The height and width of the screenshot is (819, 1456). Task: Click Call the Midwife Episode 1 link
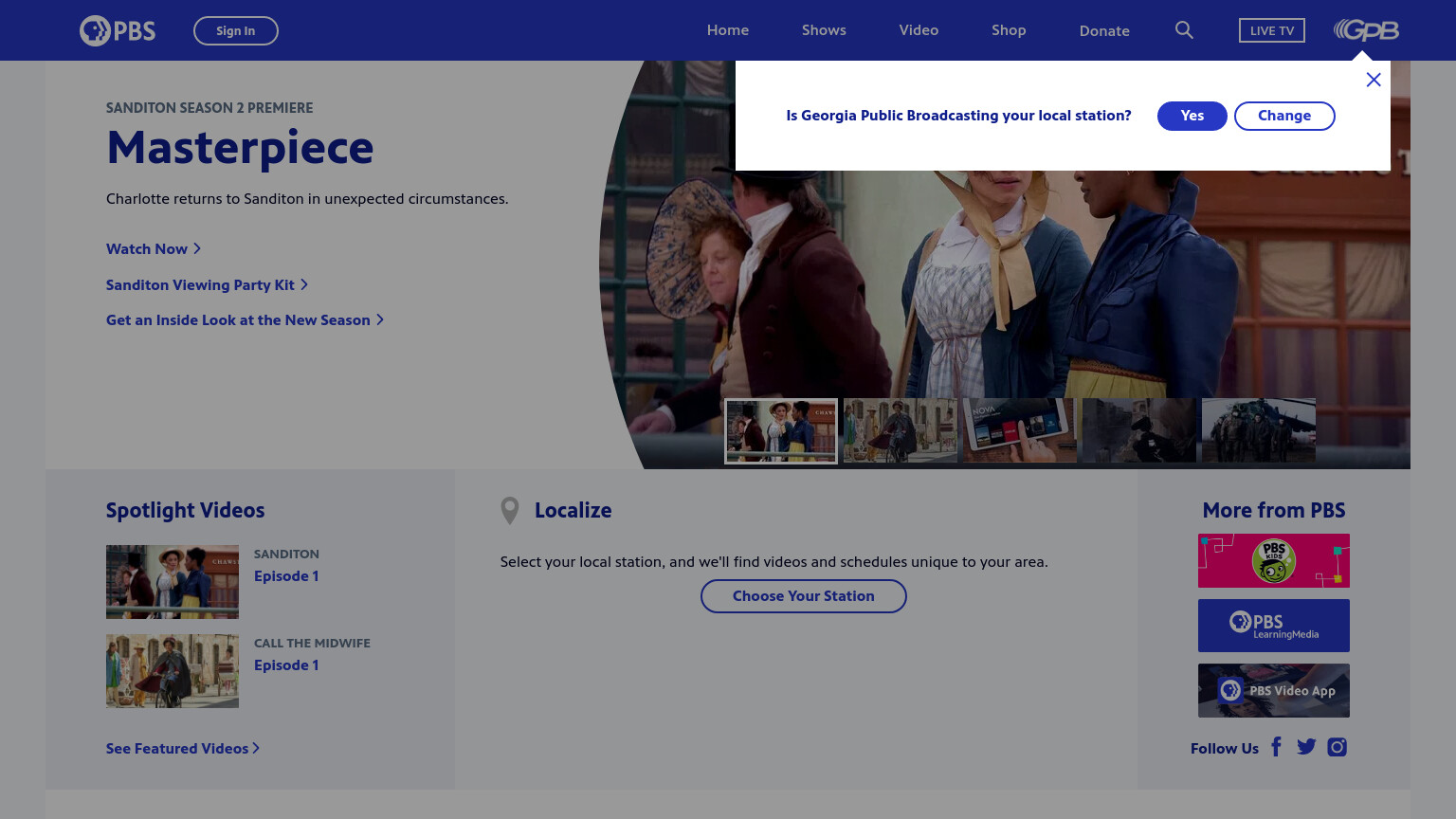coord(286,664)
